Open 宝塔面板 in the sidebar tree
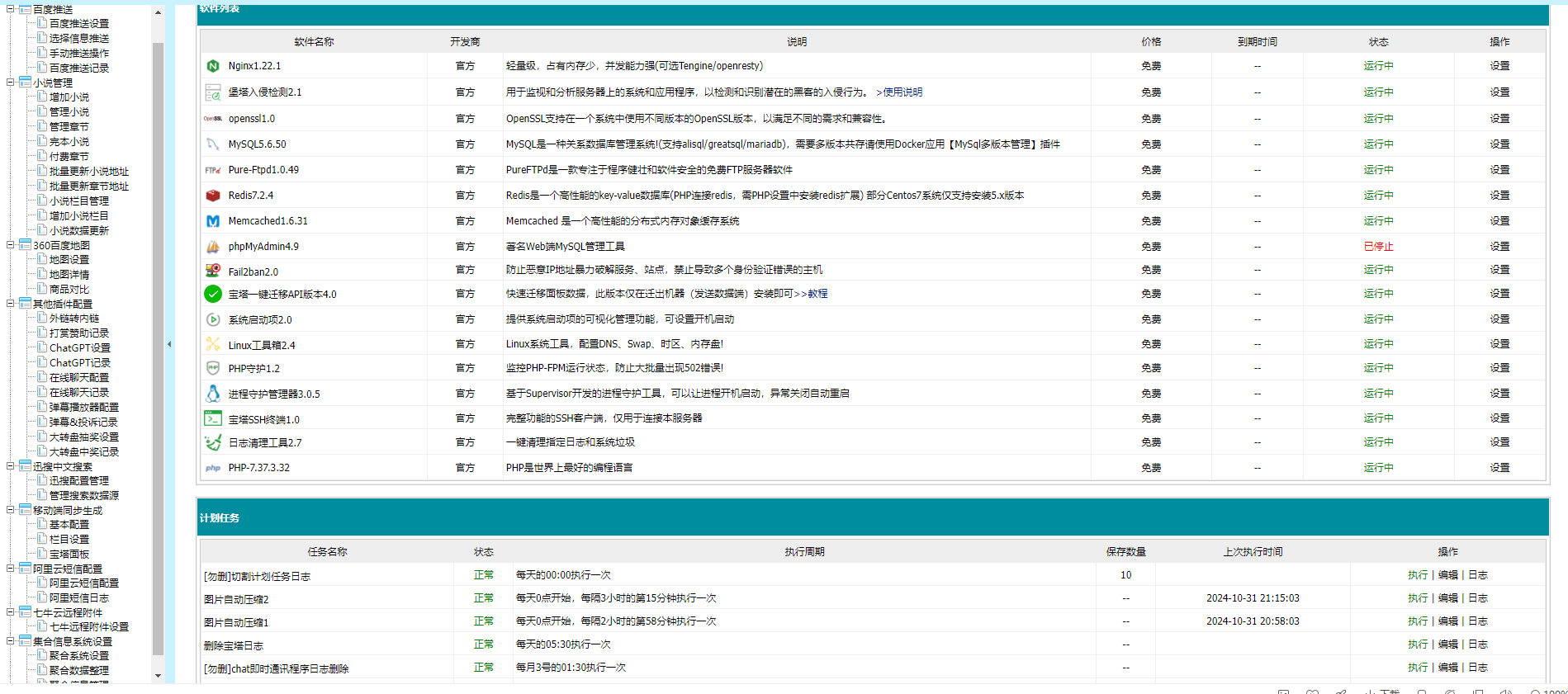This screenshot has height=694, width=1568. pos(69,555)
